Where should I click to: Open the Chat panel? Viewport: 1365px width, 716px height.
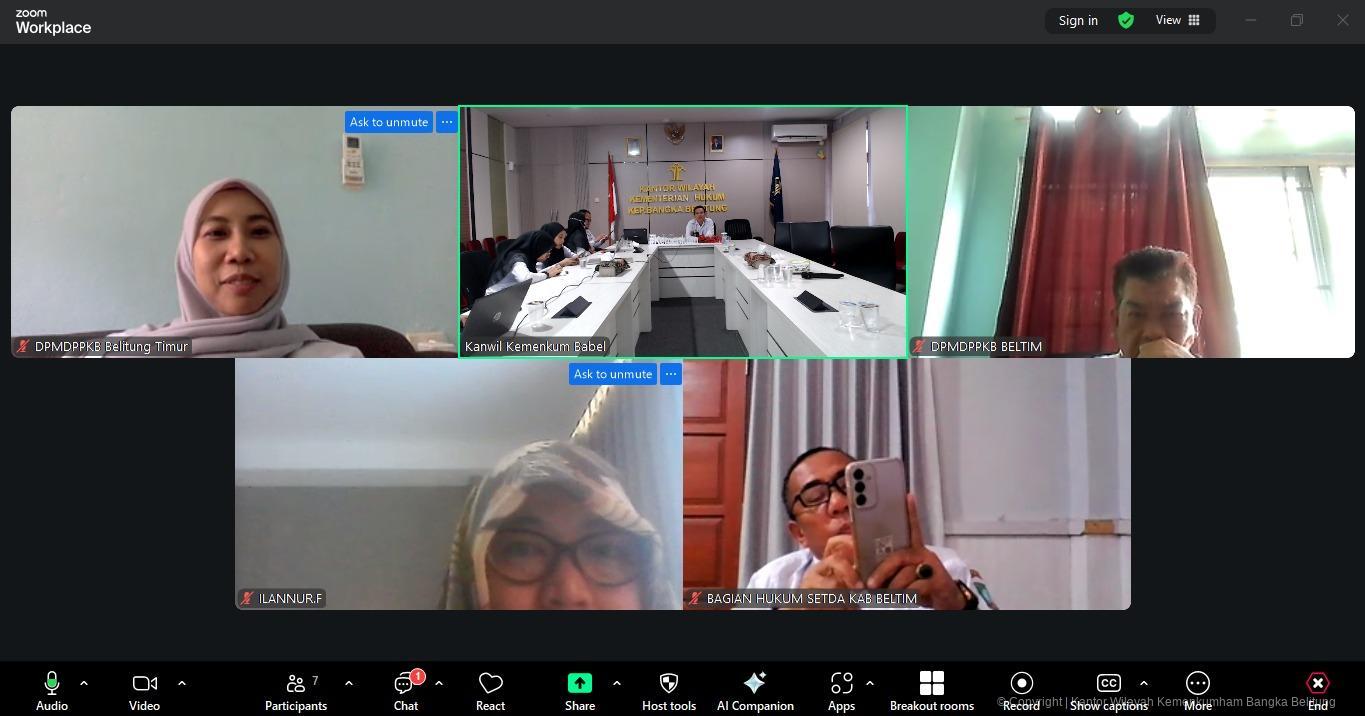(405, 691)
